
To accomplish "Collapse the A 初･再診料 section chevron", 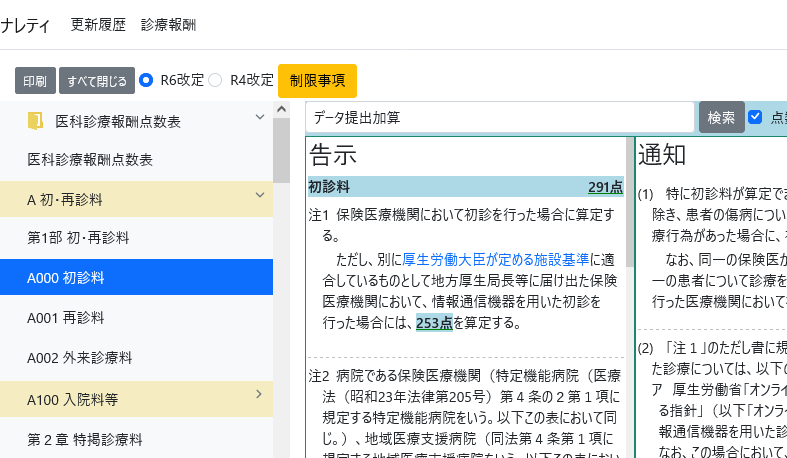I will (x=259, y=196).
